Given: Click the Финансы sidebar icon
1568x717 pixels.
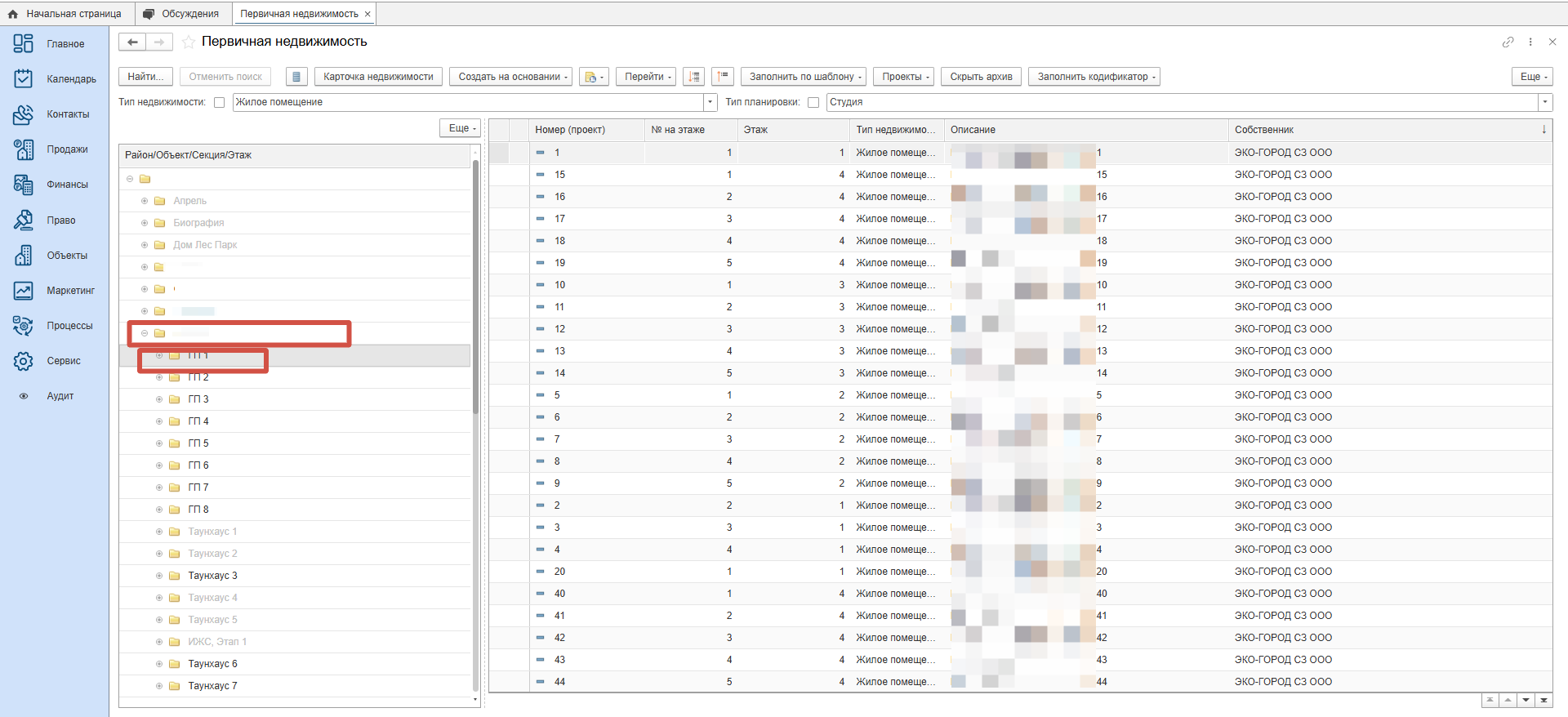Looking at the screenshot, I should (x=24, y=185).
